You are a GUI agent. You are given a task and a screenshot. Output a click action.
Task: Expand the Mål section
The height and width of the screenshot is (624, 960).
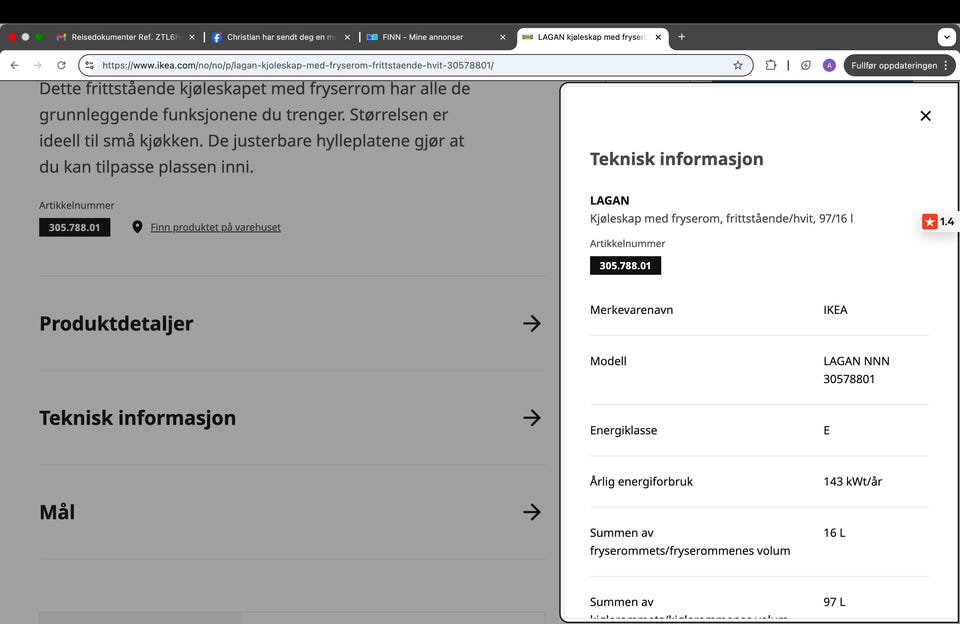coord(290,512)
